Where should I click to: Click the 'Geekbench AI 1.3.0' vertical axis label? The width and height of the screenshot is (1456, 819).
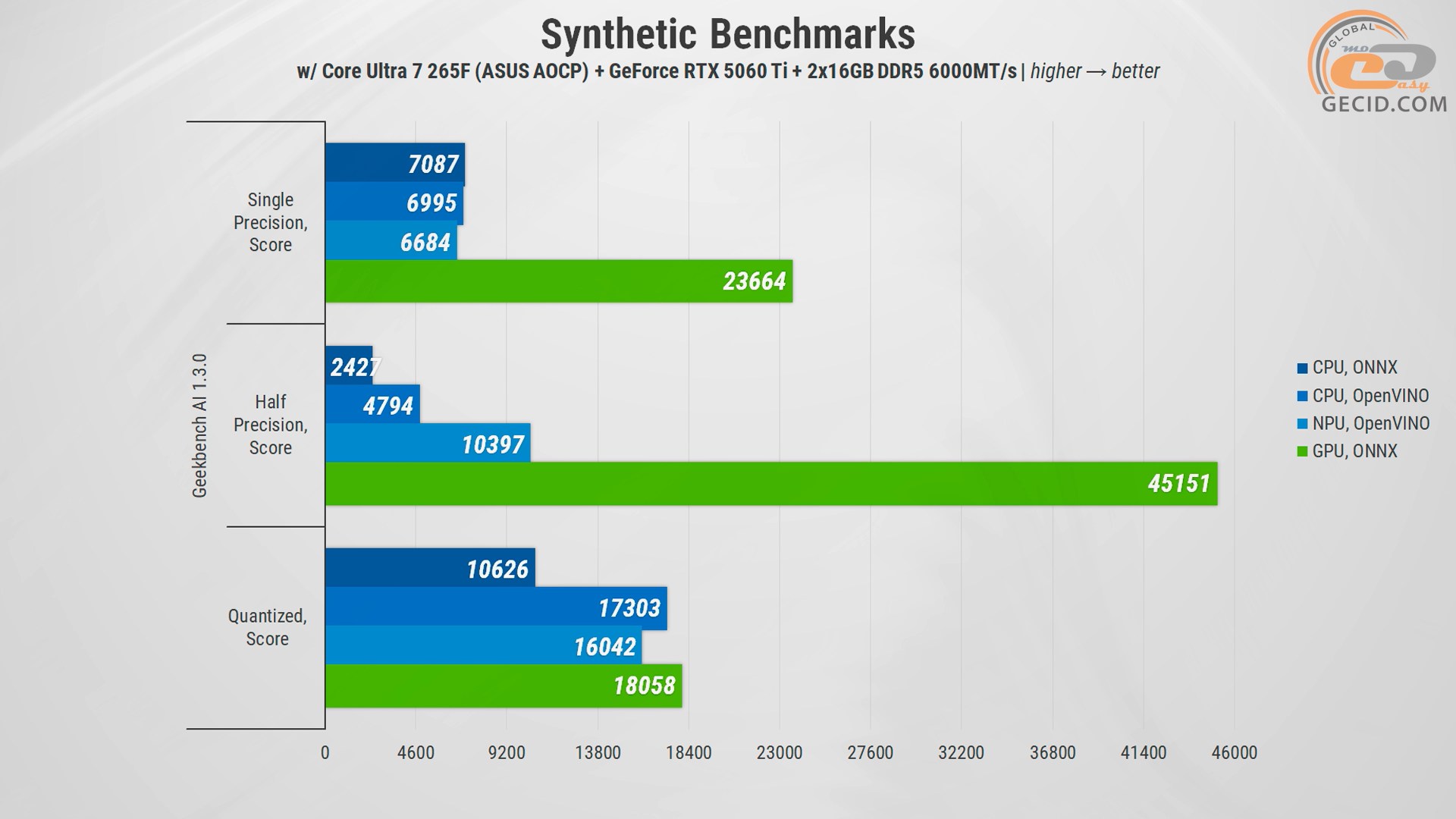[199, 425]
